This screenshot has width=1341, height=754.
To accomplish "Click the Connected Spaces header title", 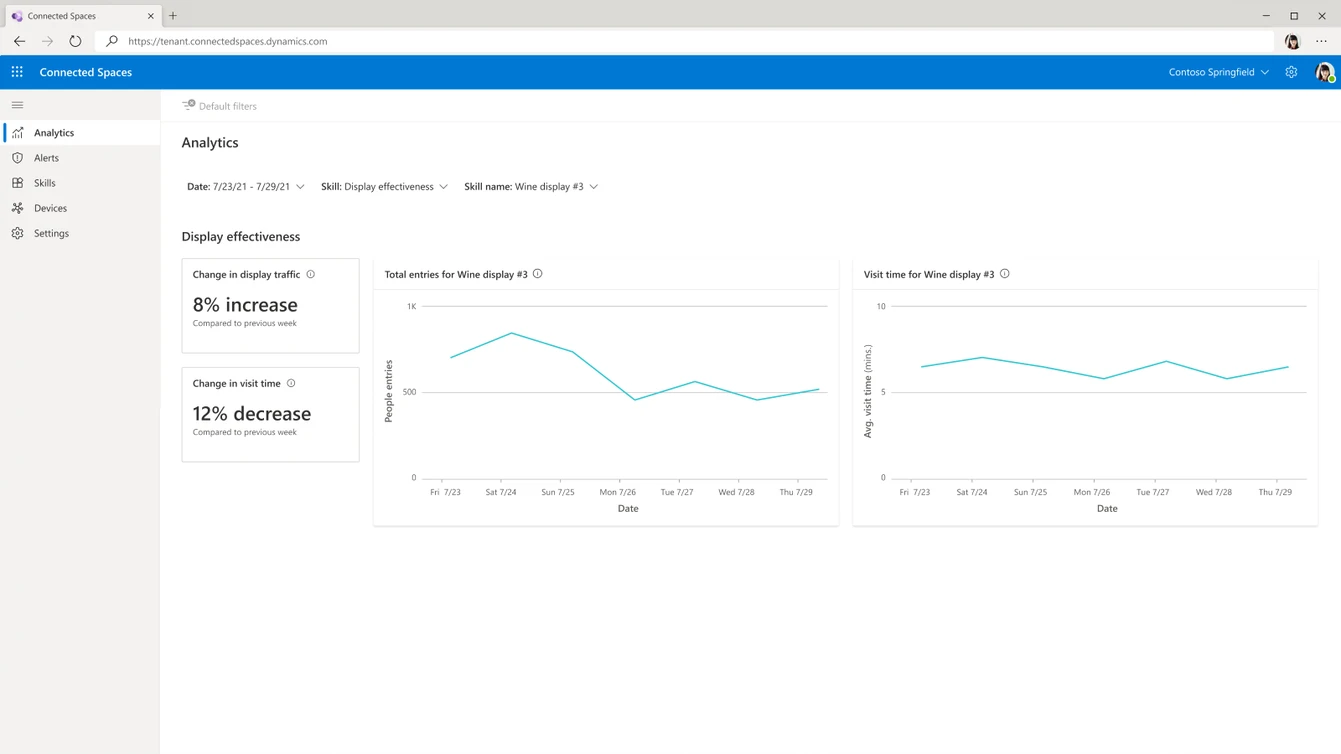I will (x=86, y=72).
